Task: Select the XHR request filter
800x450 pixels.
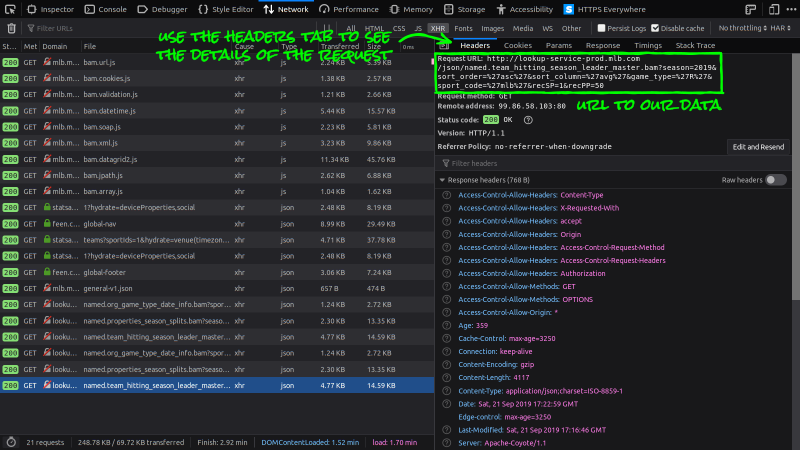Action: click(437, 29)
